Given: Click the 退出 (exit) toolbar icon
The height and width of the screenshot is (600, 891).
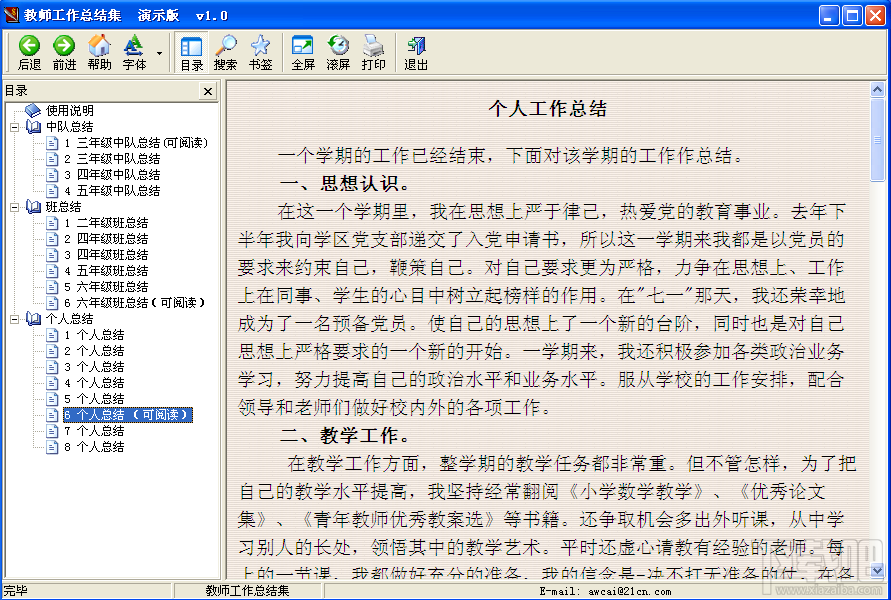Looking at the screenshot, I should pyautogui.click(x=418, y=46).
